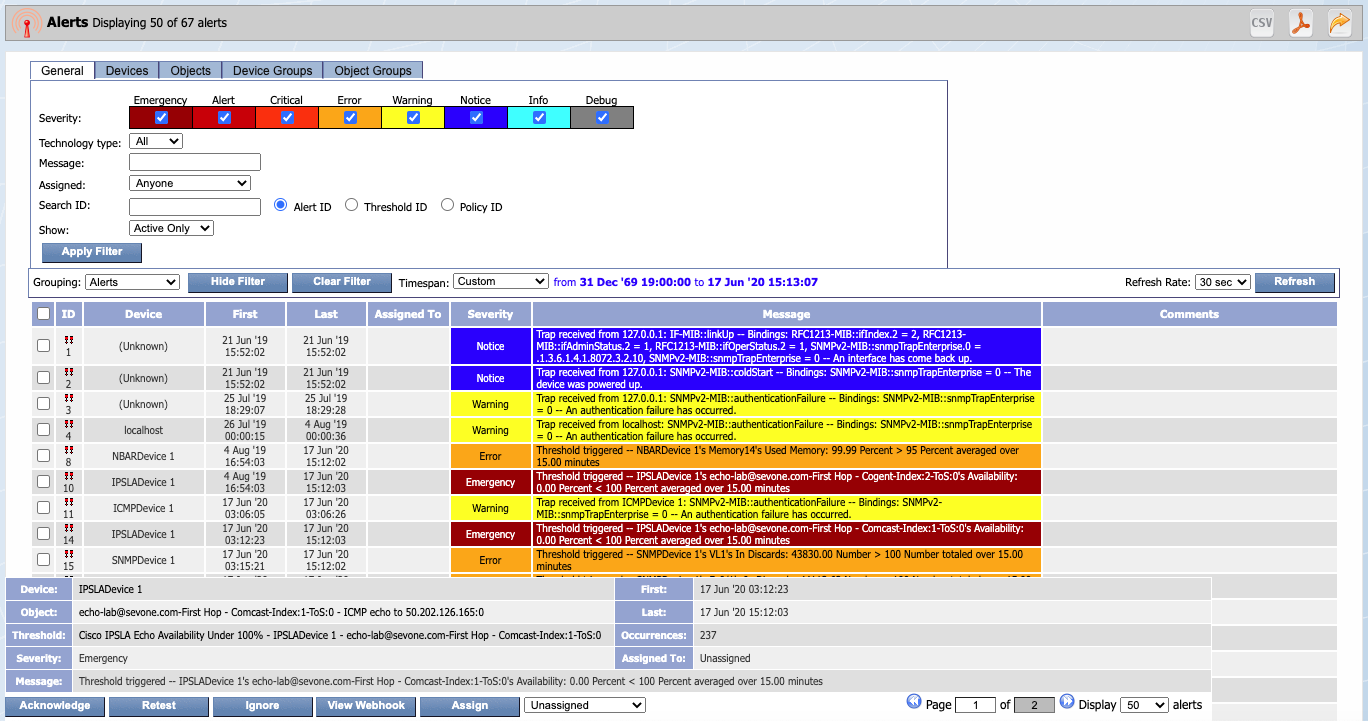1368x721 pixels.
Task: Open Display alerts count dropdown
Action: coord(1144,705)
